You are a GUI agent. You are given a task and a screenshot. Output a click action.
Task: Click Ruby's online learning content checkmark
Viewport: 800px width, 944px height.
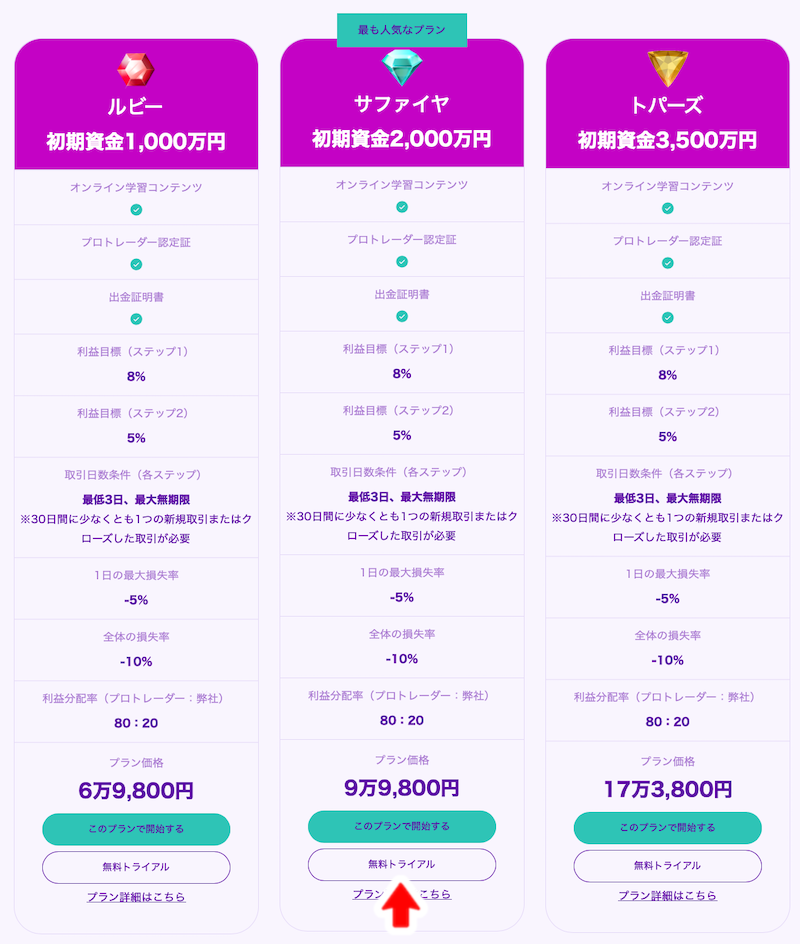(136, 210)
